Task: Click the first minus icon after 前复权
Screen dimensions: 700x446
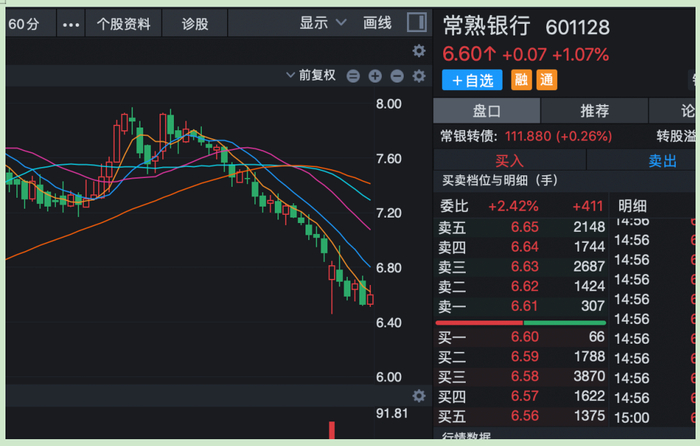Action: [x=354, y=76]
